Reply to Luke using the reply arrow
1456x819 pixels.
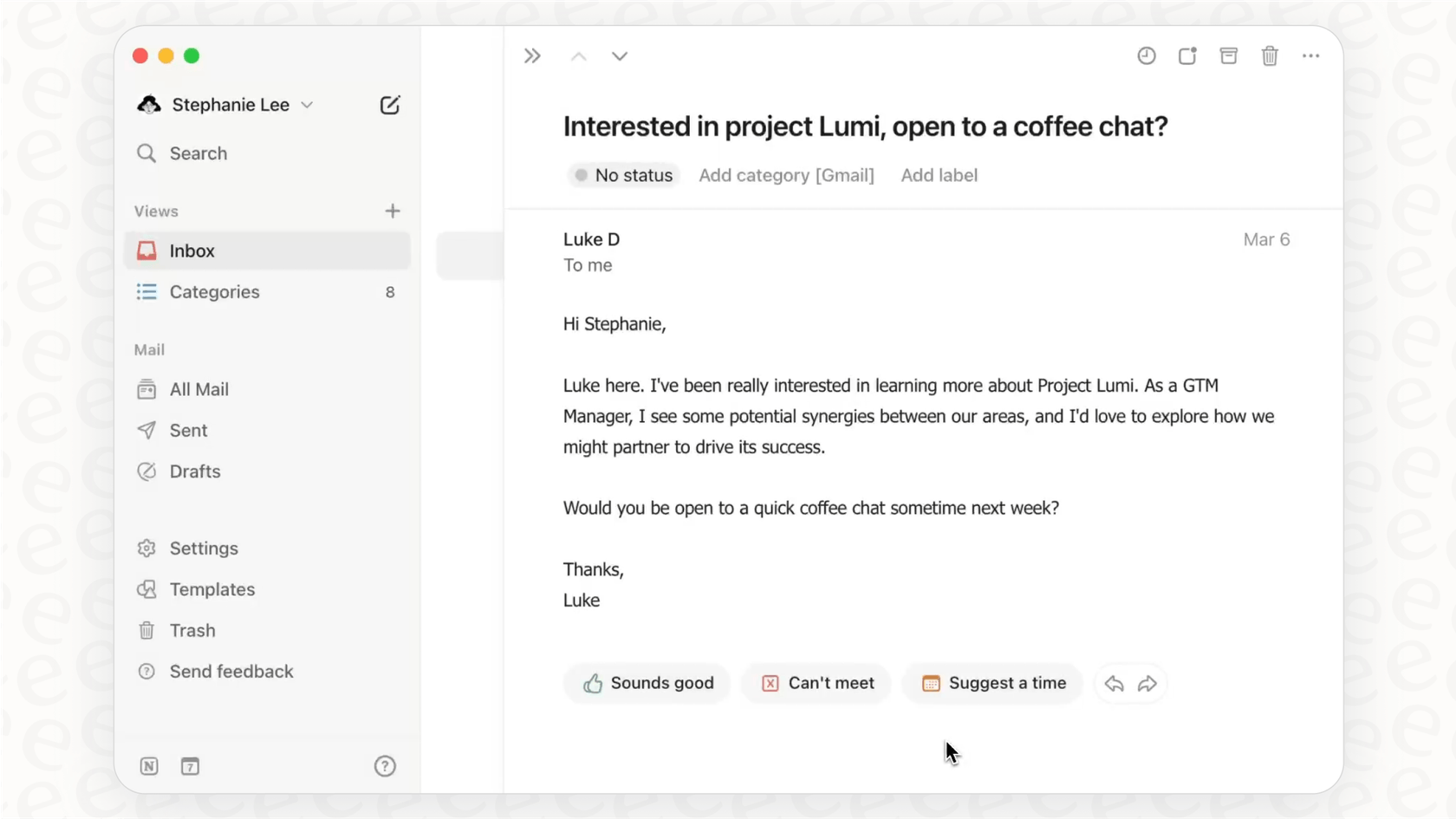(1114, 684)
